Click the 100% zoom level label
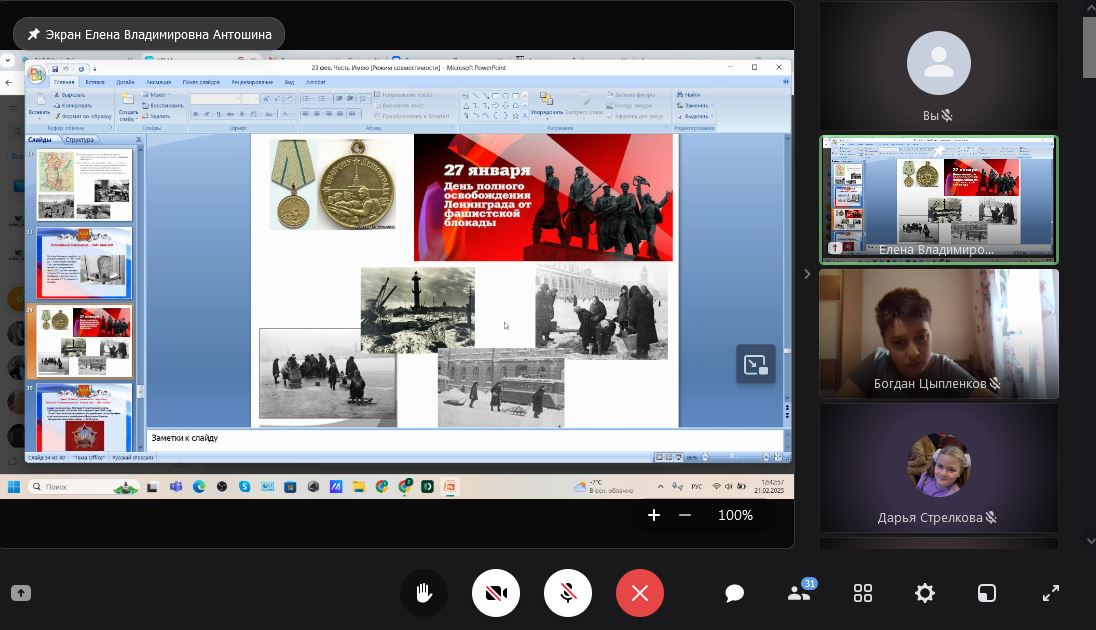Image resolution: width=1096 pixels, height=630 pixels. 735,515
